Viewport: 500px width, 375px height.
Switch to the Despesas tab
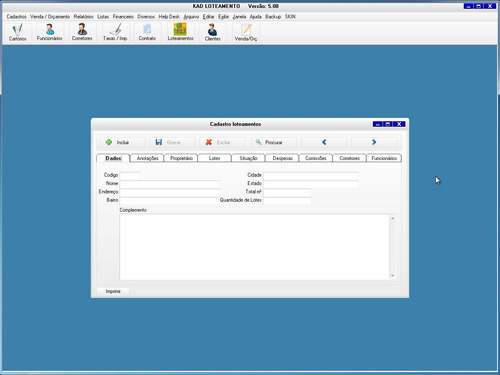pos(282,158)
